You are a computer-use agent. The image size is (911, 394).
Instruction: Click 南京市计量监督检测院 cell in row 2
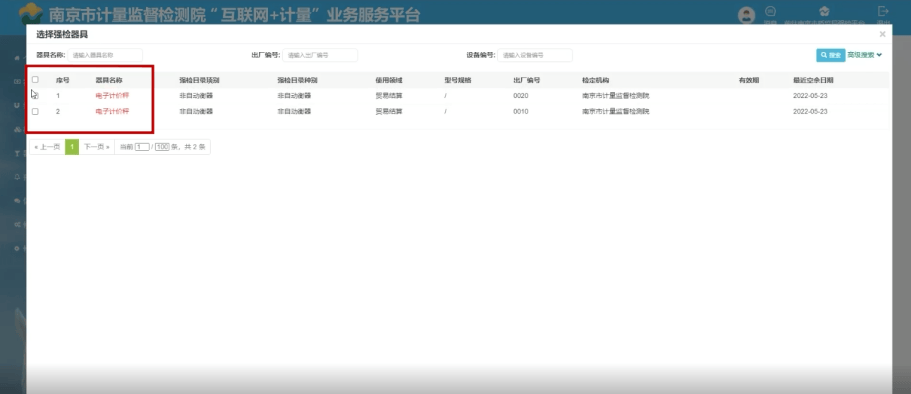click(615, 111)
